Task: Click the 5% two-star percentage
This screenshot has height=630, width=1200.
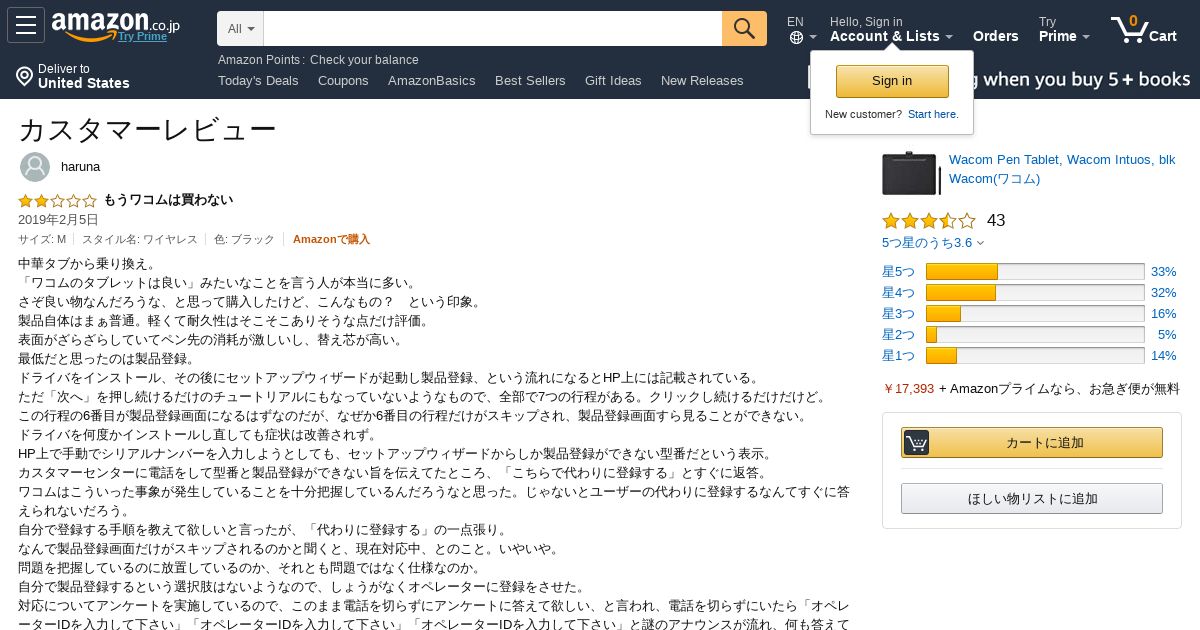Action: pyautogui.click(x=1167, y=335)
